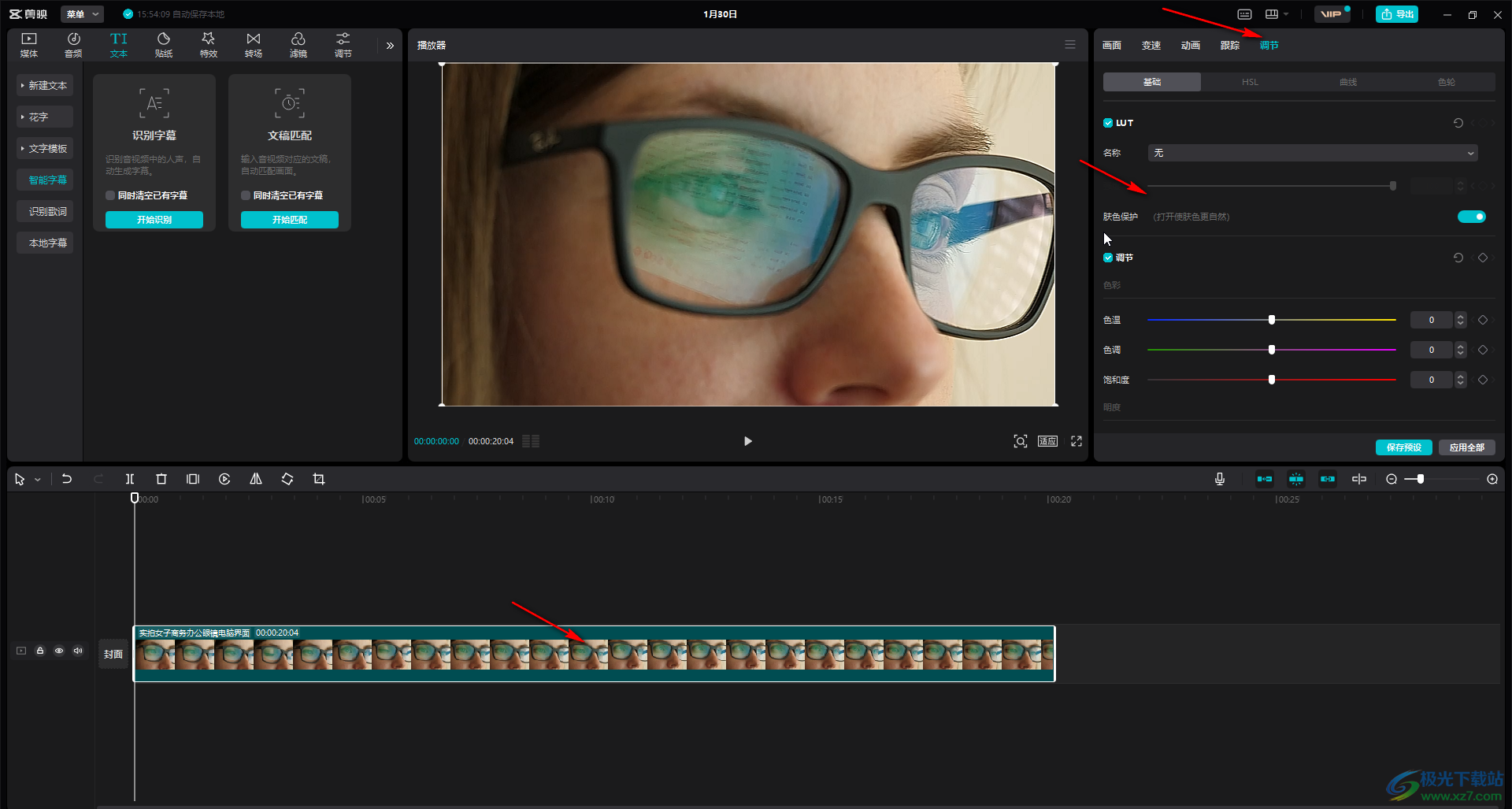Click the 导出 export button
This screenshot has width=1512, height=809.
tap(1397, 14)
